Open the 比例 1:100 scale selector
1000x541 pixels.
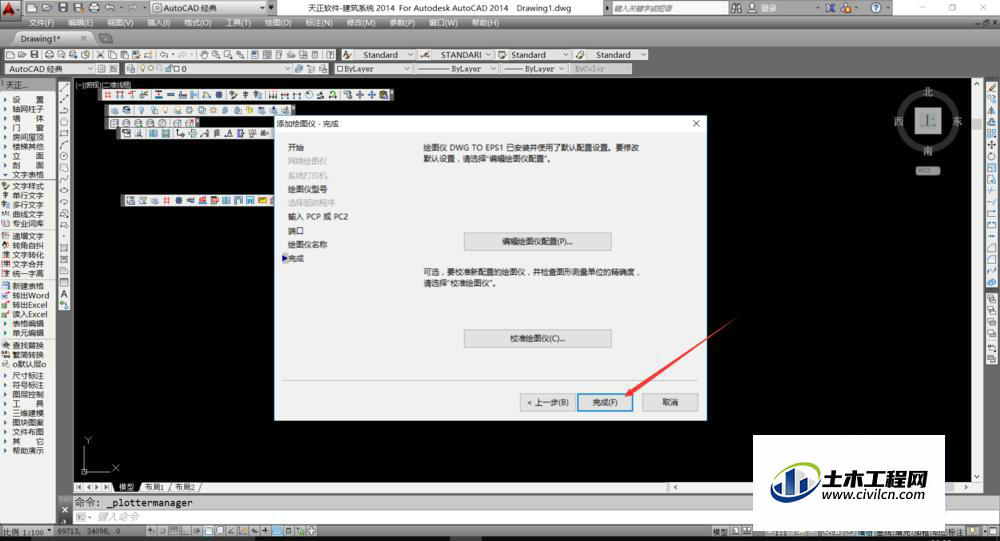point(27,531)
